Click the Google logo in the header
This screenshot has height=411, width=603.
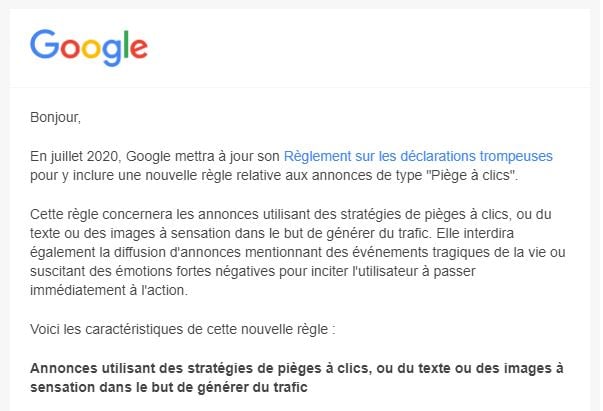click(x=89, y=46)
